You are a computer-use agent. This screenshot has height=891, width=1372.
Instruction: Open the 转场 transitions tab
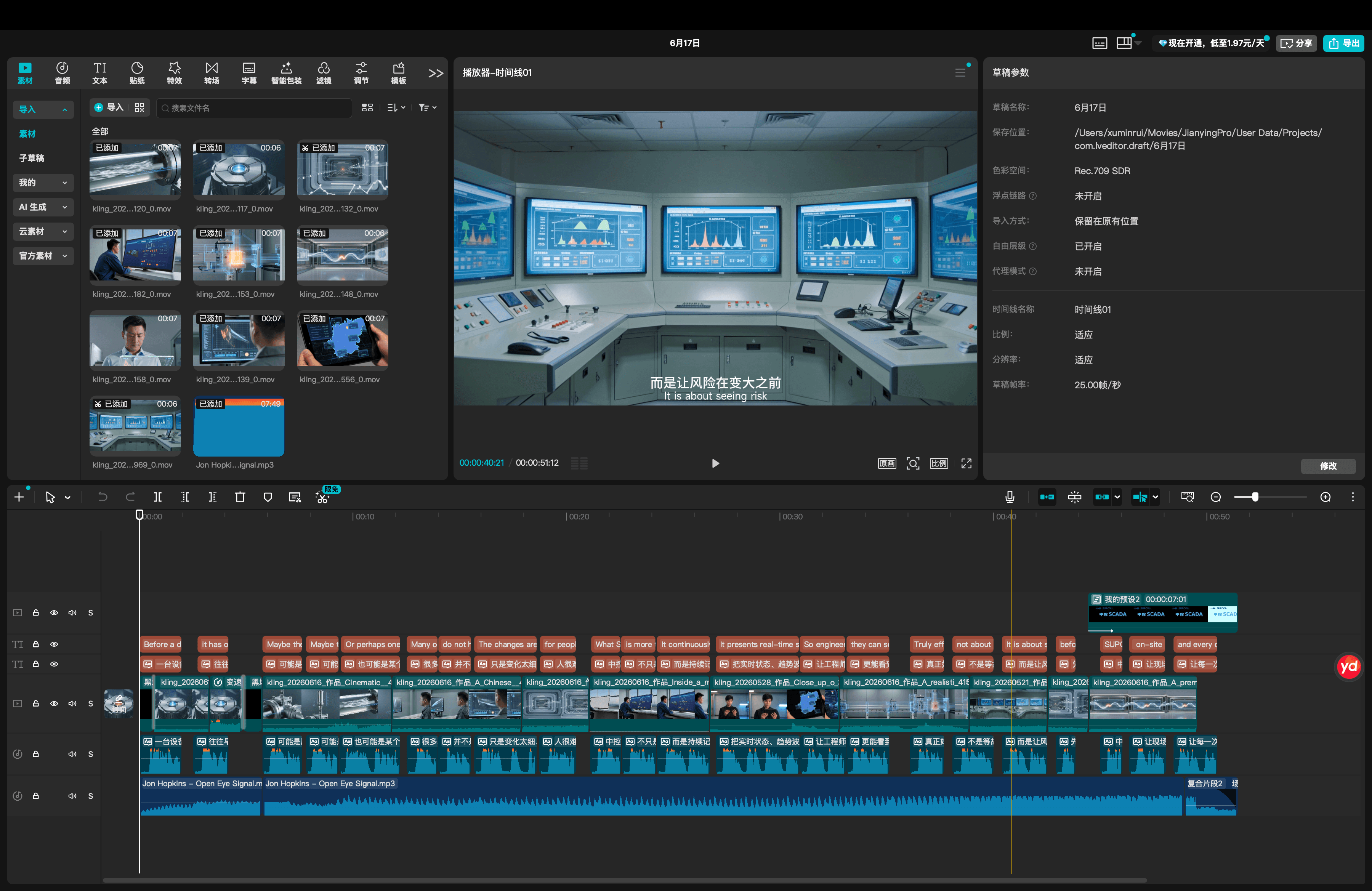[x=212, y=73]
